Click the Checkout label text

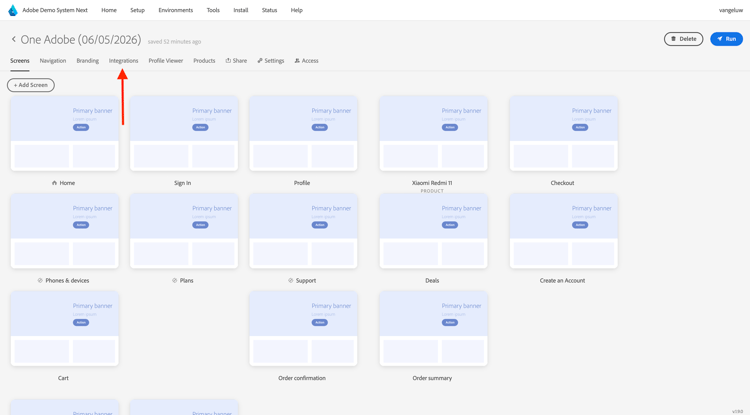tap(562, 183)
